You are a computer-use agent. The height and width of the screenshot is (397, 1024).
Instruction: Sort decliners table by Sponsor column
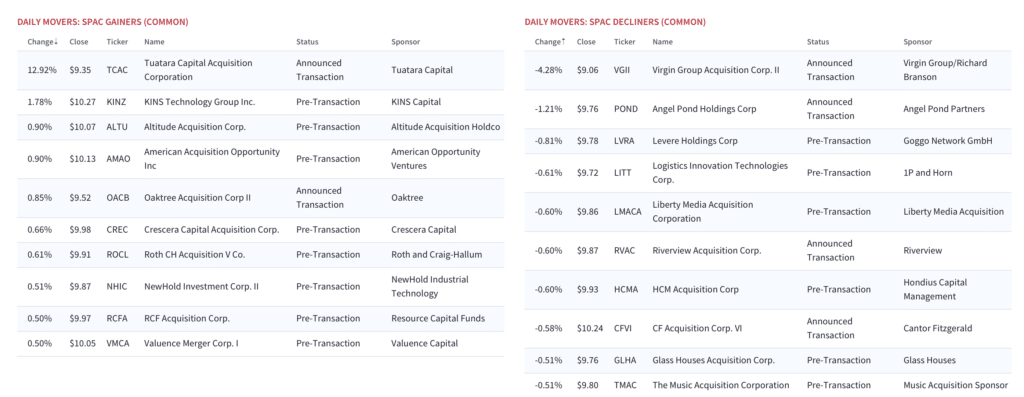918,42
